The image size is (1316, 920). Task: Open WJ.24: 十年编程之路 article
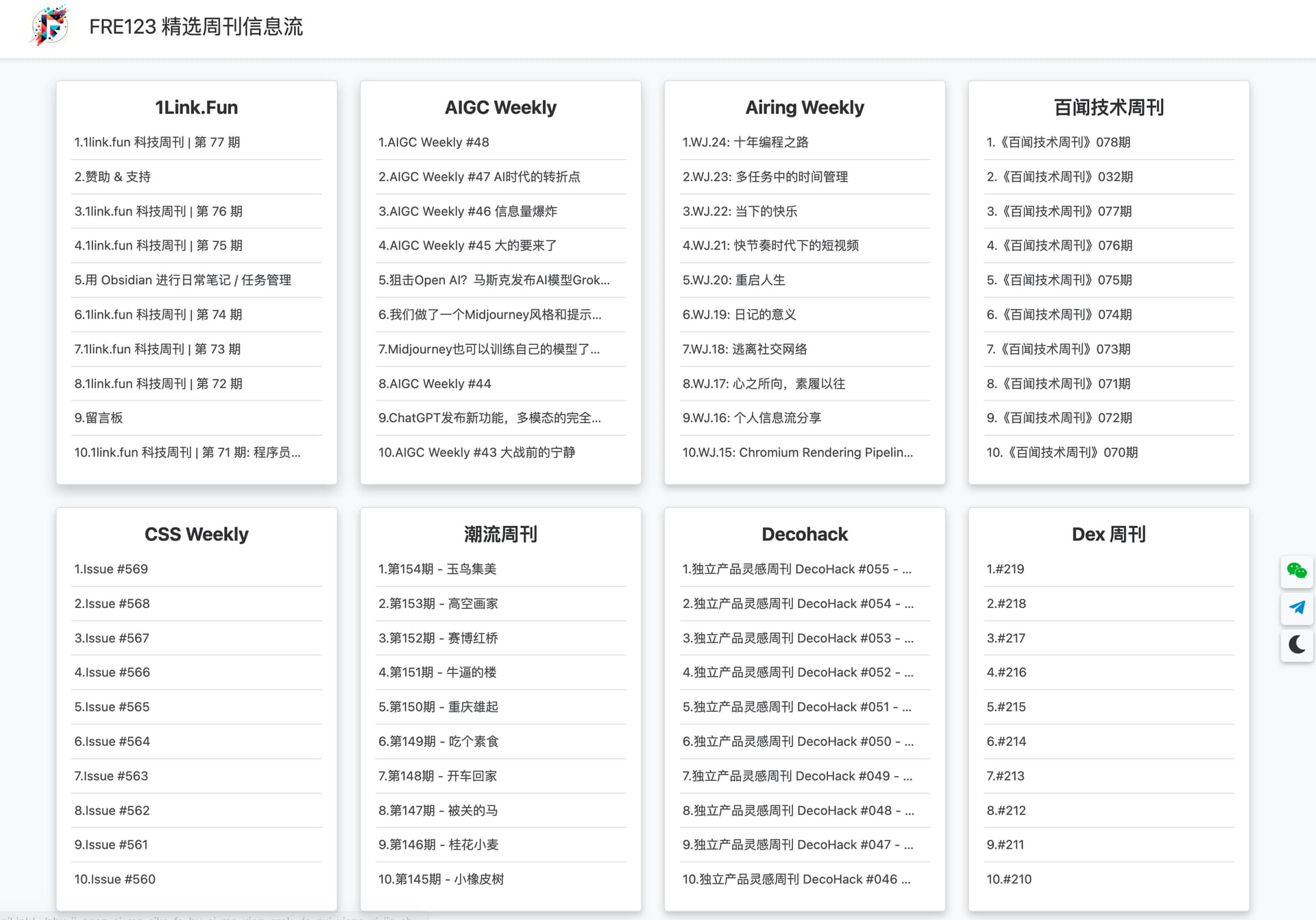(x=745, y=143)
